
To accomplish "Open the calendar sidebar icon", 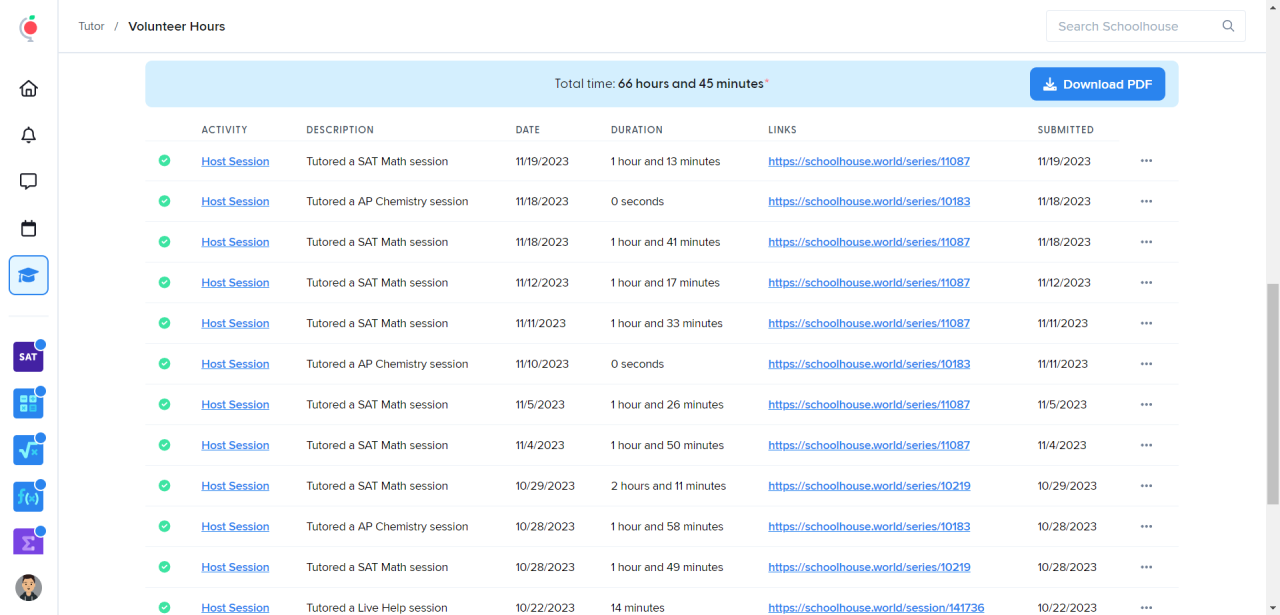I will (x=29, y=228).
